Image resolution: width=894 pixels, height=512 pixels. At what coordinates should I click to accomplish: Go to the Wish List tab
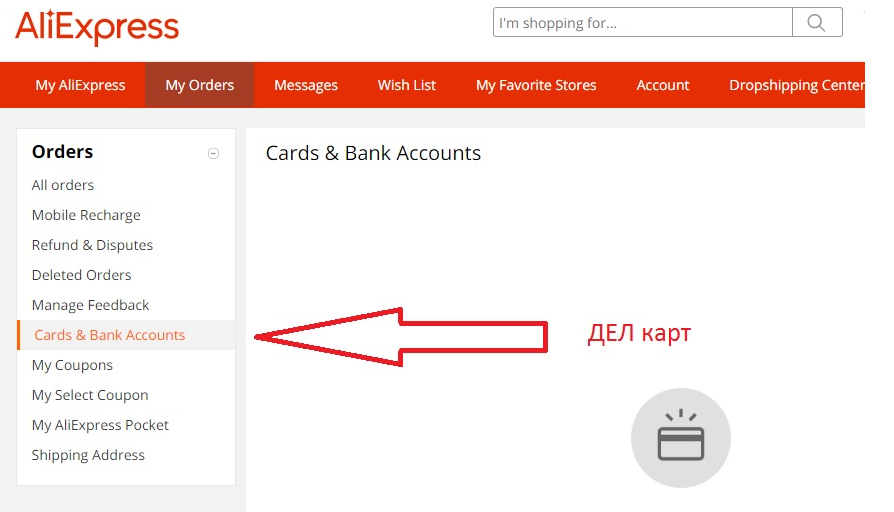[x=407, y=85]
